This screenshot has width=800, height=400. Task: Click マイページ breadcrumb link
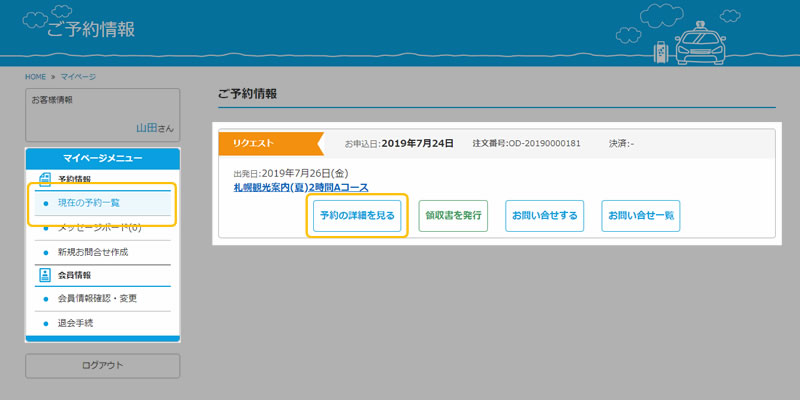pos(78,77)
